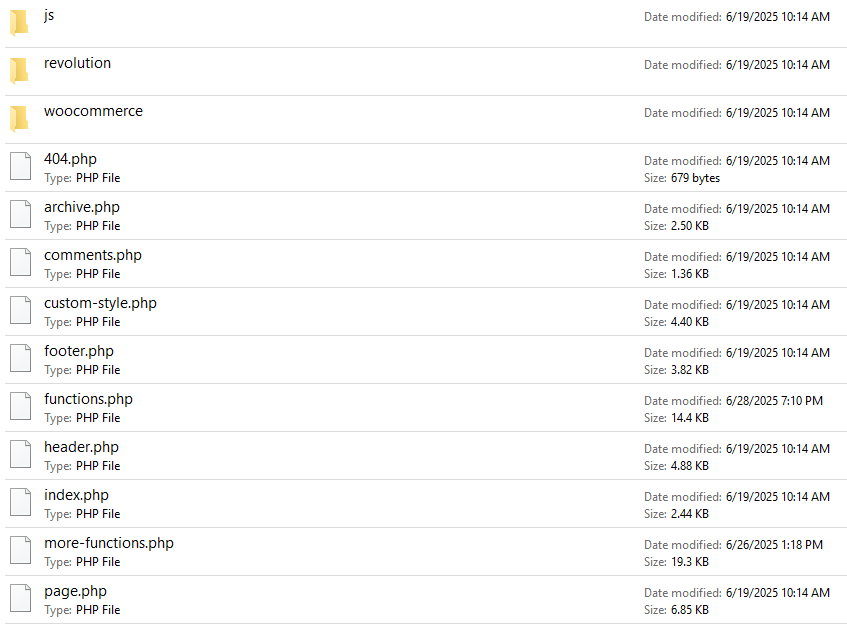Select the more-functions.php file name
847x627 pixels.
(x=108, y=543)
